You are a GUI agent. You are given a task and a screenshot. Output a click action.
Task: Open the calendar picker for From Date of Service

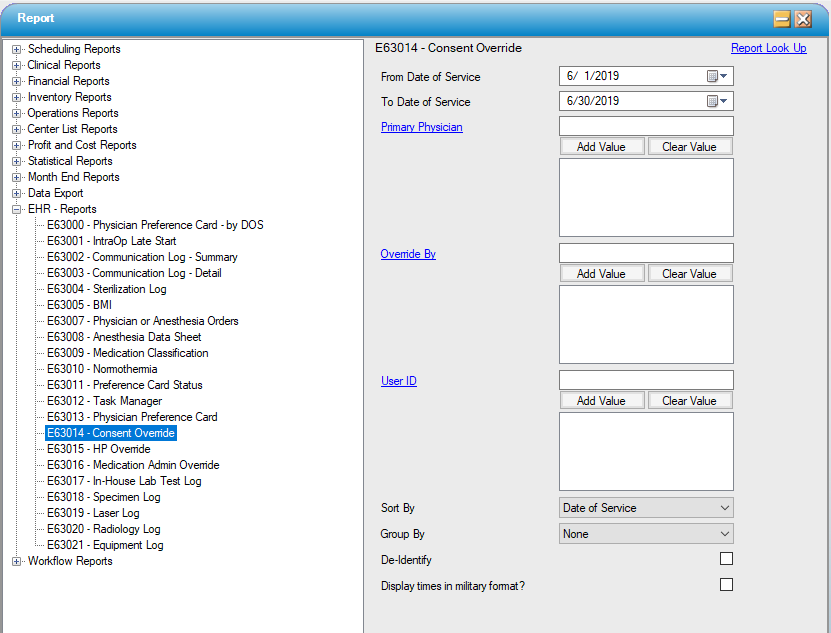pos(722,75)
